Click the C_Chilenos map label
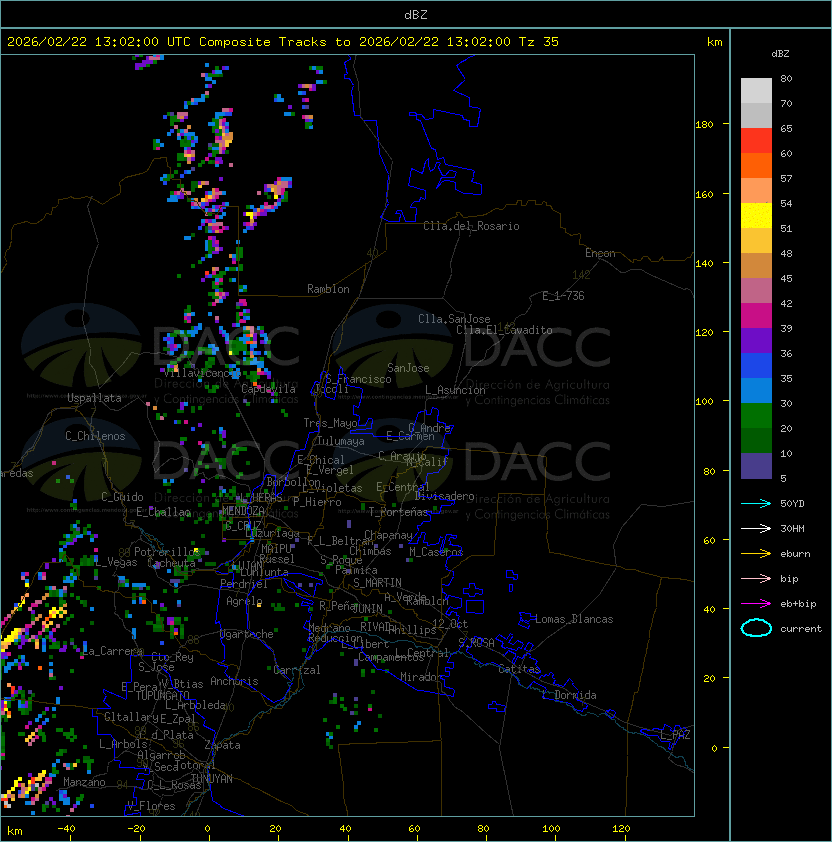The image size is (832, 842). pos(95,436)
